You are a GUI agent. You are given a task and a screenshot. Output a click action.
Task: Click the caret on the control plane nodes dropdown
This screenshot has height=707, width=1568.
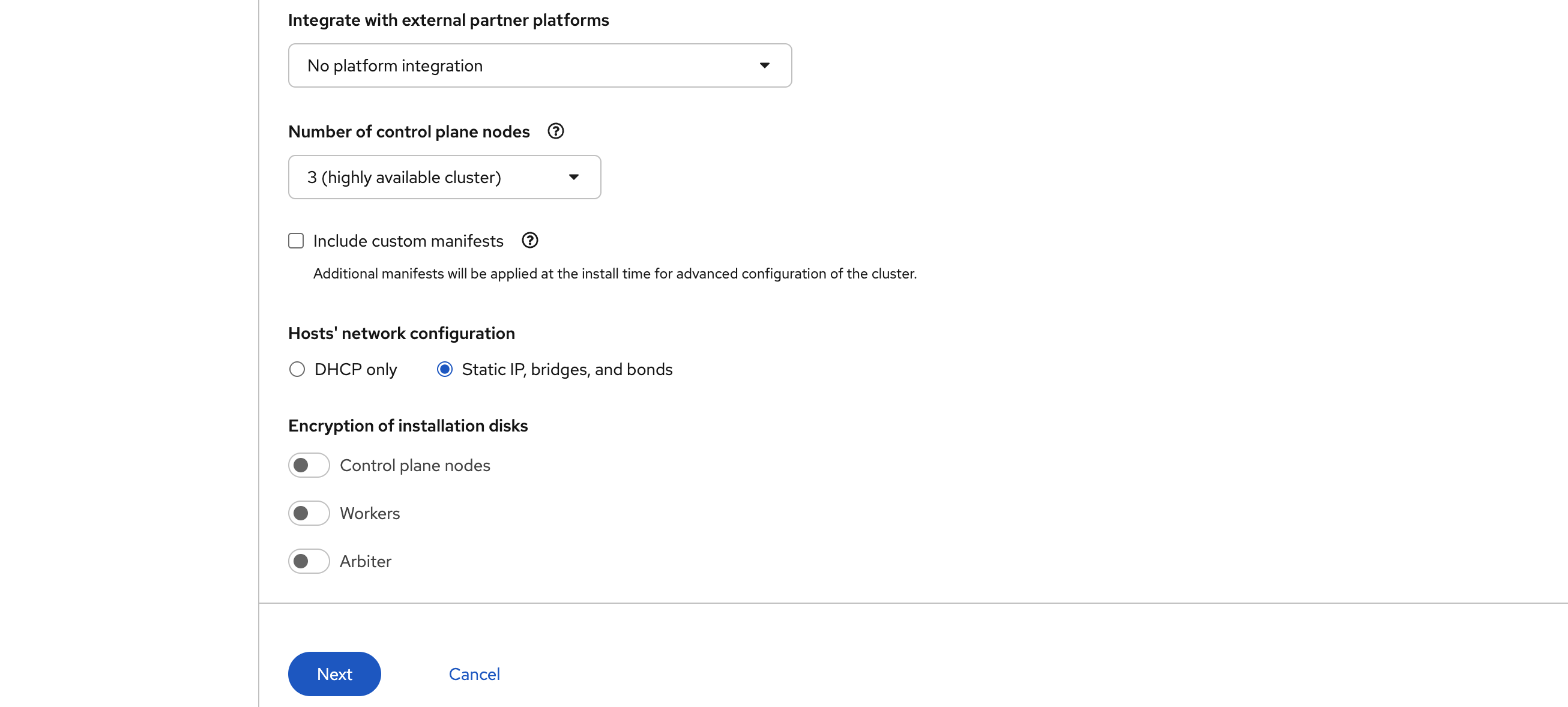click(x=574, y=177)
